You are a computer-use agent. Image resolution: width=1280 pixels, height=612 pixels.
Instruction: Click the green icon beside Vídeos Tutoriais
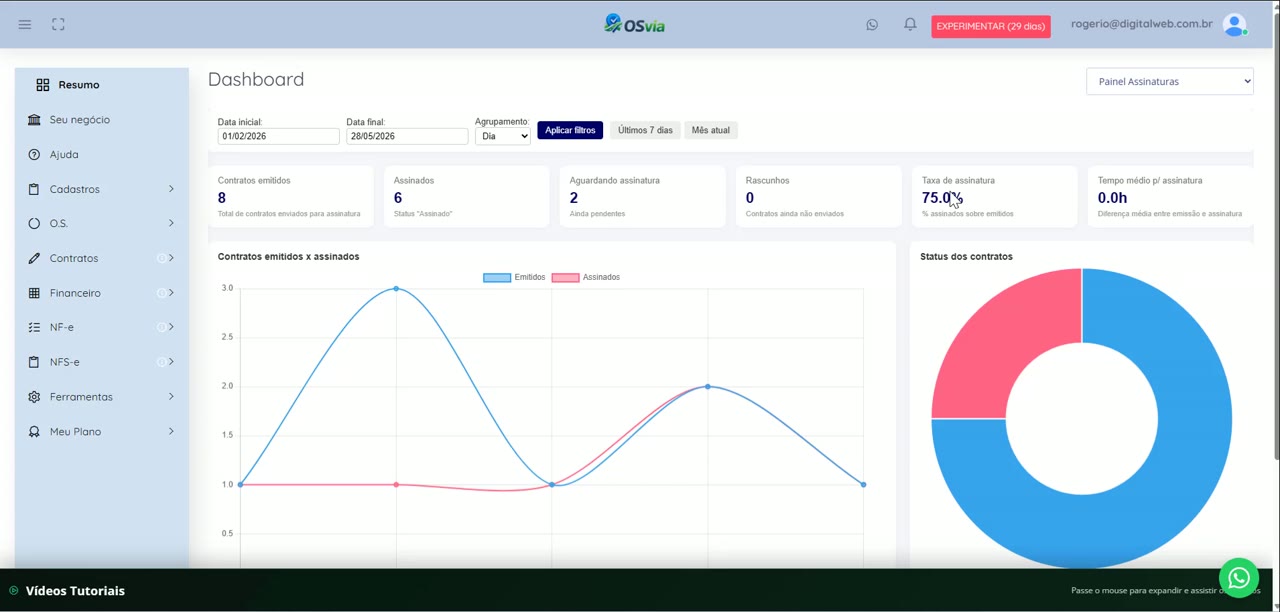pyautogui.click(x=14, y=591)
